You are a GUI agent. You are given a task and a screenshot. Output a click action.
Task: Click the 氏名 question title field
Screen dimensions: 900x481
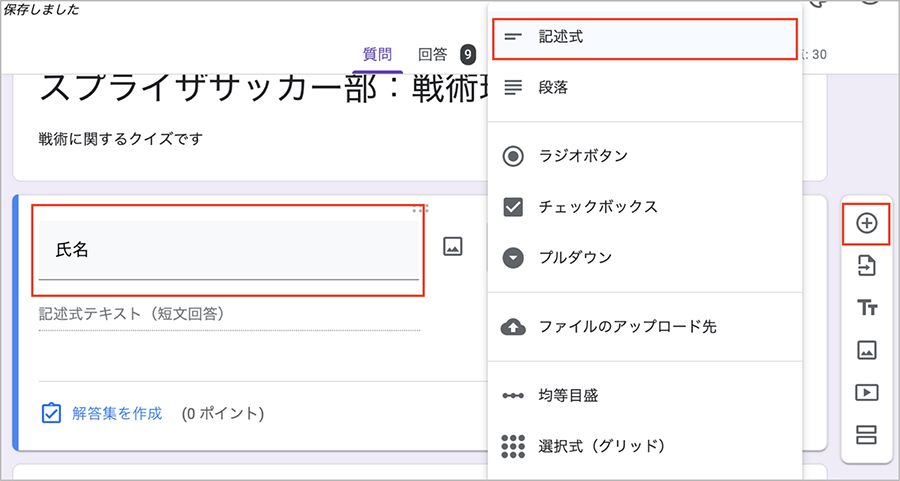point(228,250)
